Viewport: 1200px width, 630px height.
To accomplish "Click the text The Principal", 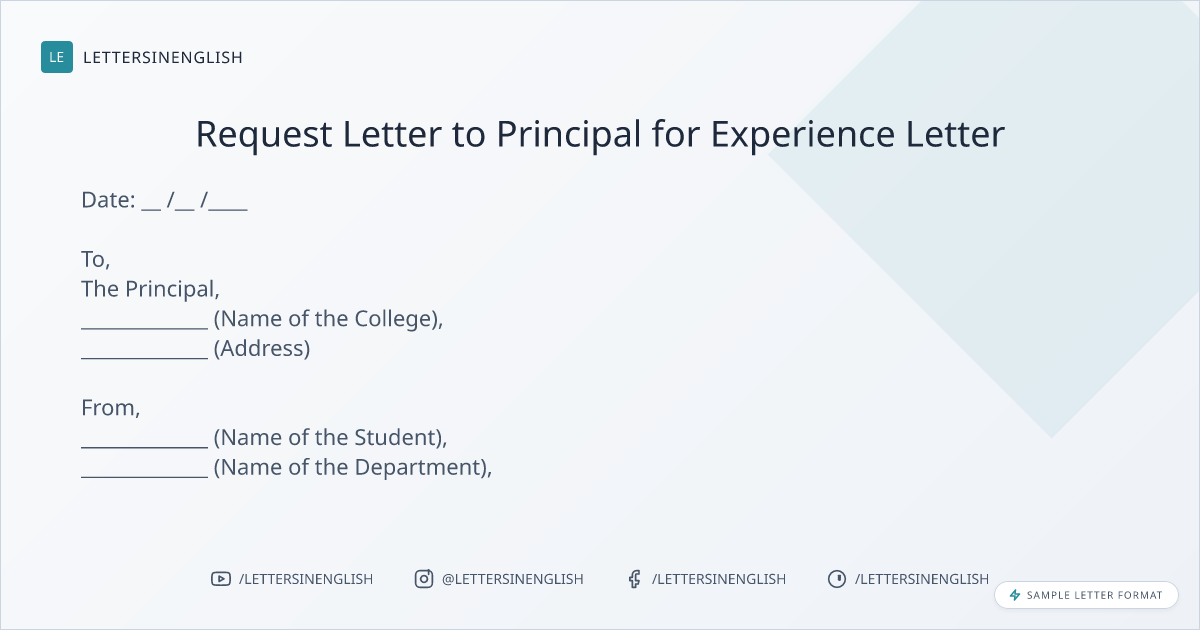I will pos(150,289).
